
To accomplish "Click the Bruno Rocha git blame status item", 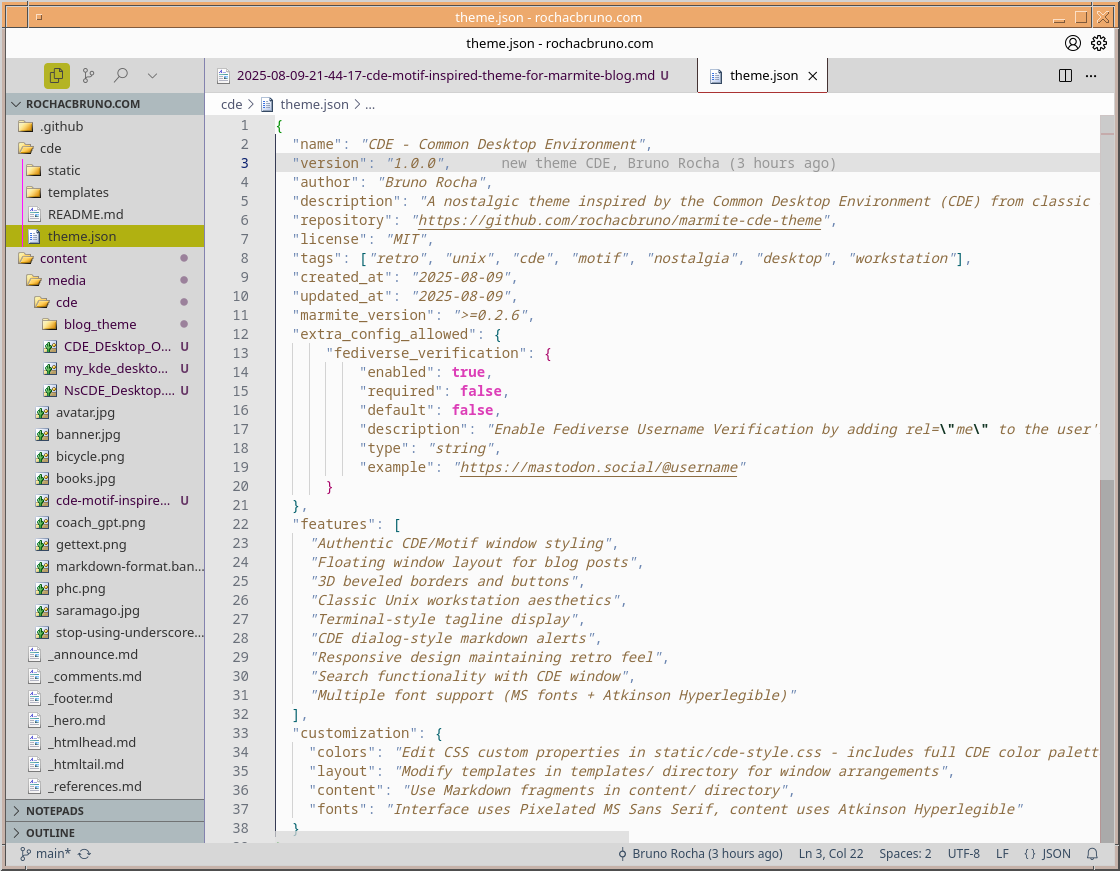I will tap(700, 854).
